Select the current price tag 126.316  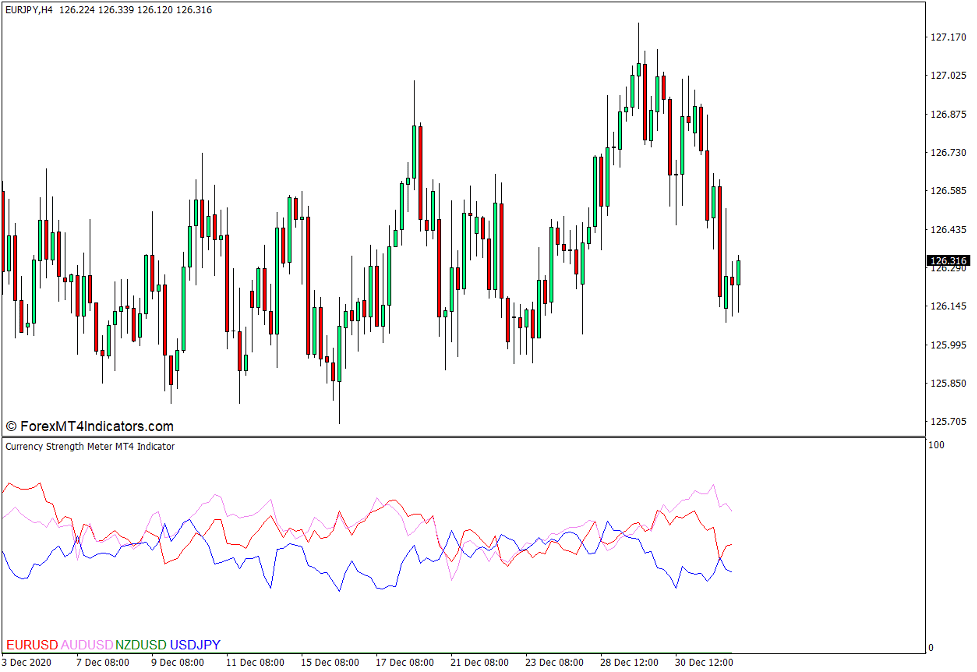[950, 260]
